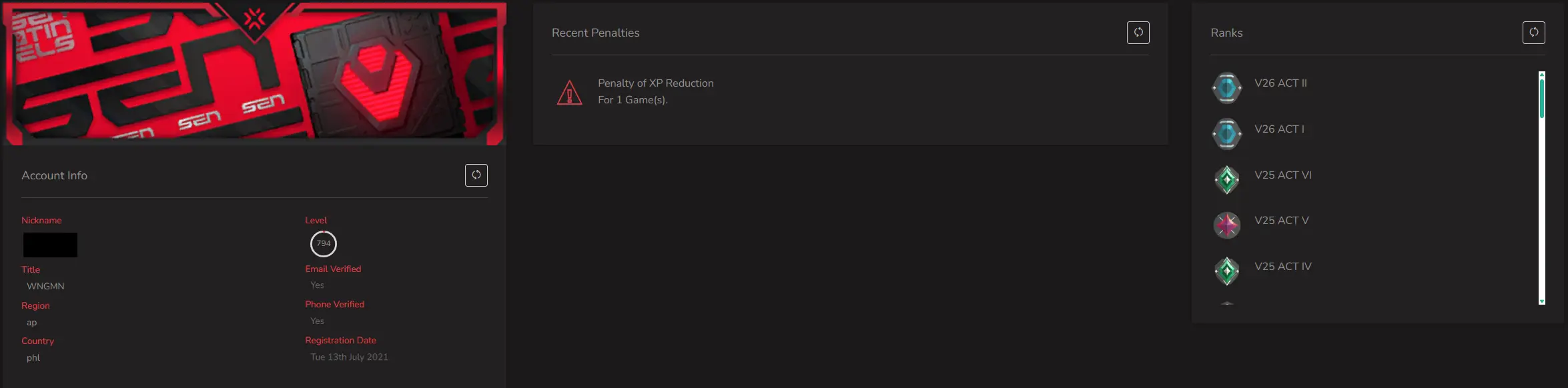Click the Ranks panel refresh icon
Viewport: 1568px width, 388px height.
(x=1533, y=33)
